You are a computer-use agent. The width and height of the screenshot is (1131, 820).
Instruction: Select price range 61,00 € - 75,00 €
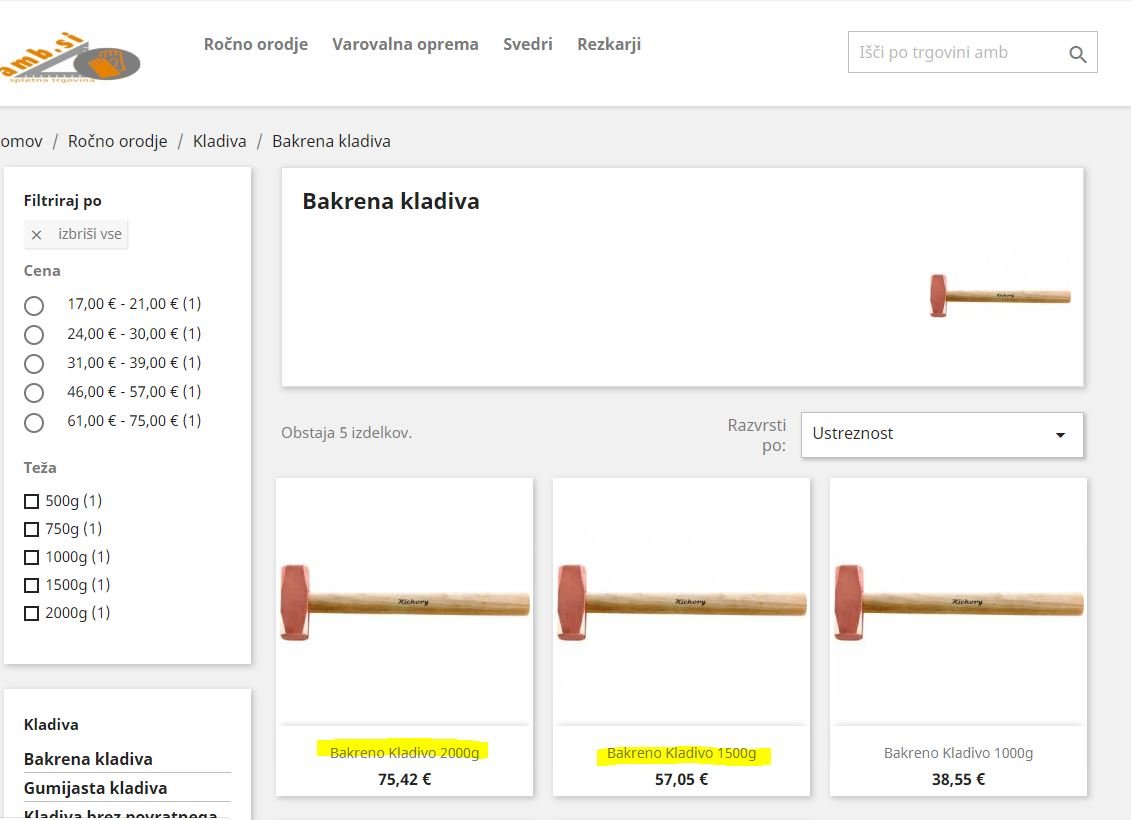pyautogui.click(x=34, y=423)
